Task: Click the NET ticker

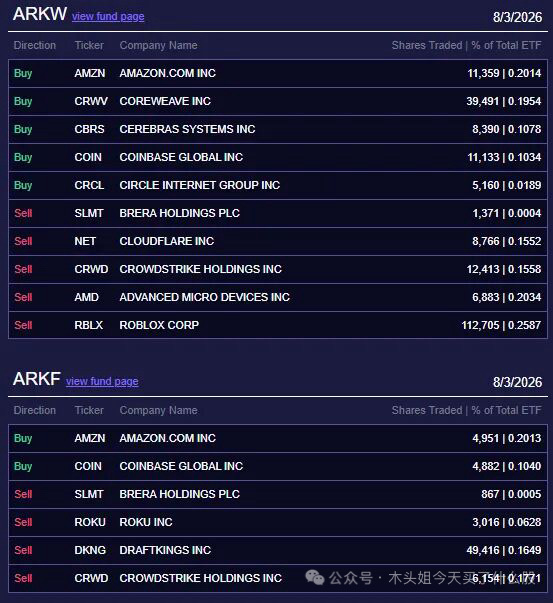Action: pyautogui.click(x=85, y=241)
